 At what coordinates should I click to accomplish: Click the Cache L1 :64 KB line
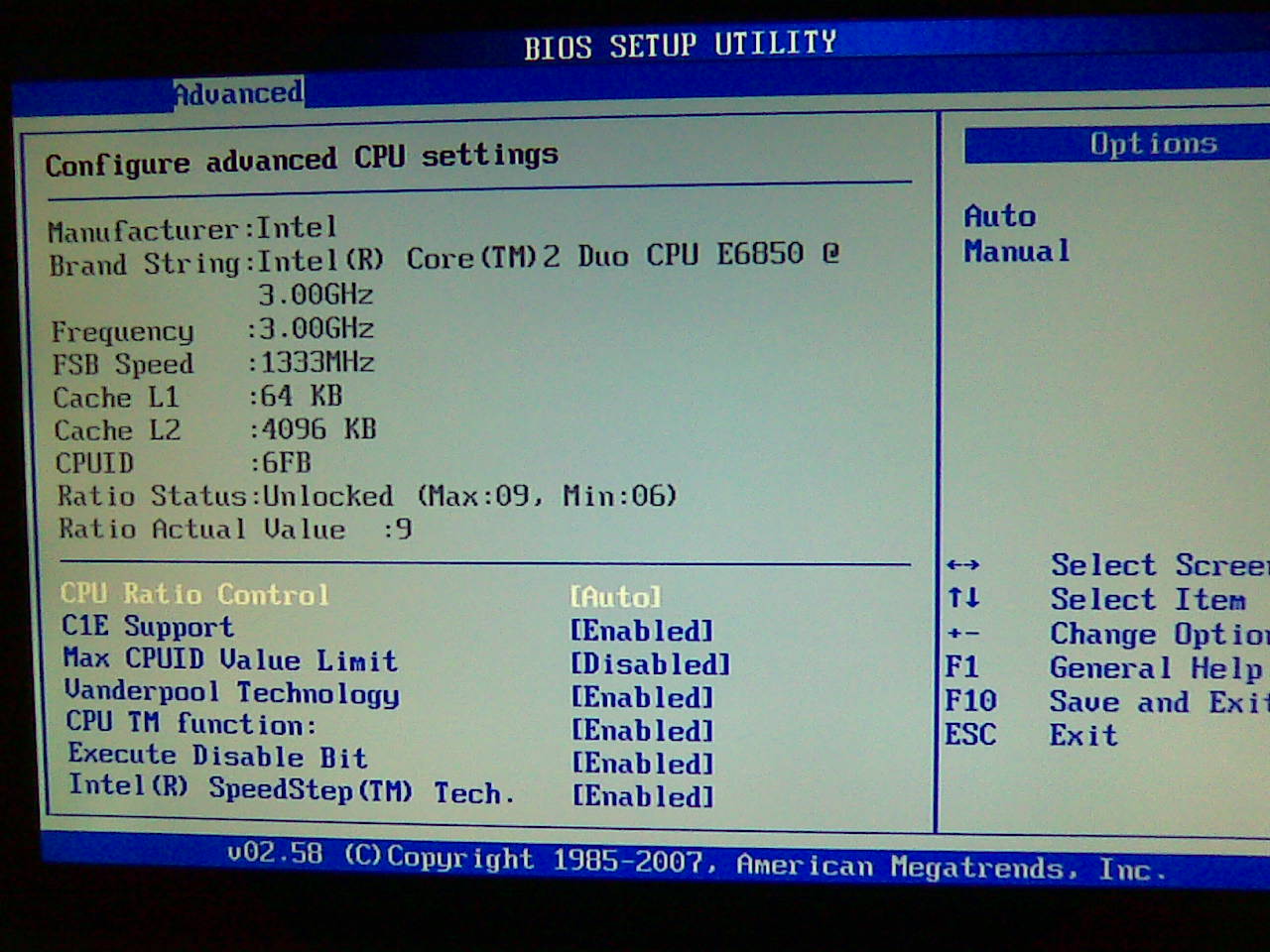198,397
